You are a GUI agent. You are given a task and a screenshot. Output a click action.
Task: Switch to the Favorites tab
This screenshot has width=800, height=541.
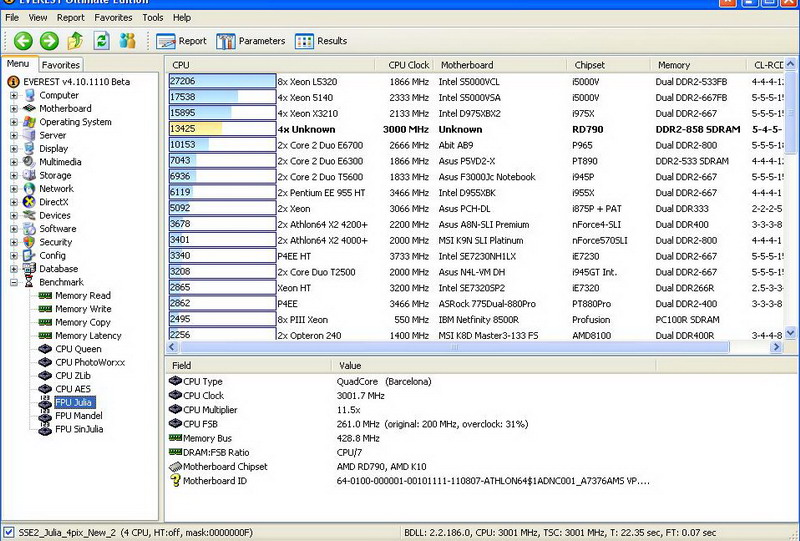[61, 65]
